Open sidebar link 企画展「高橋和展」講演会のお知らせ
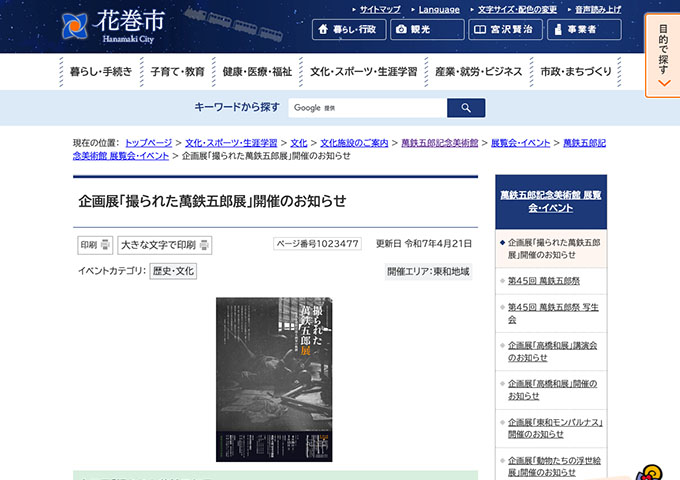Viewport: 680px width, 480px height. [x=552, y=352]
